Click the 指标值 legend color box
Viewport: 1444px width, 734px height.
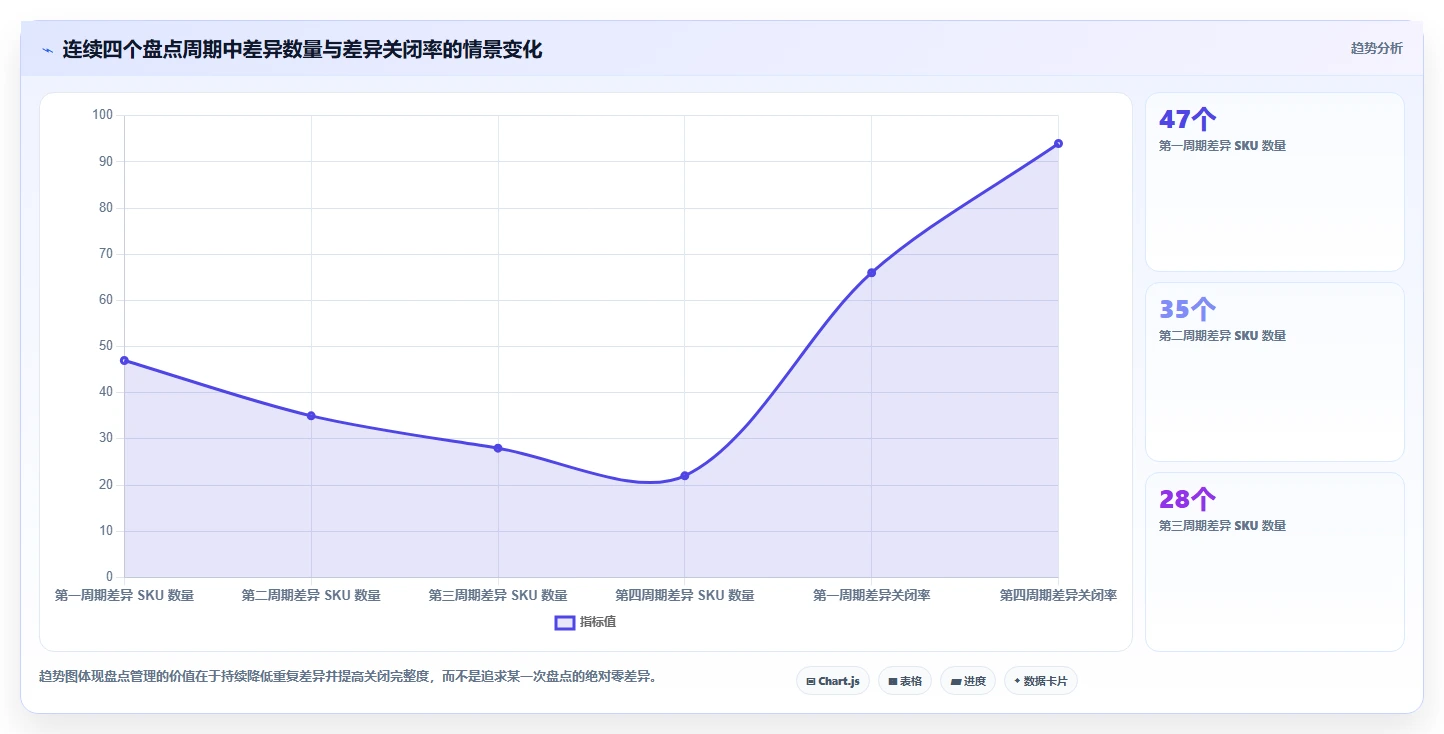tap(565, 622)
